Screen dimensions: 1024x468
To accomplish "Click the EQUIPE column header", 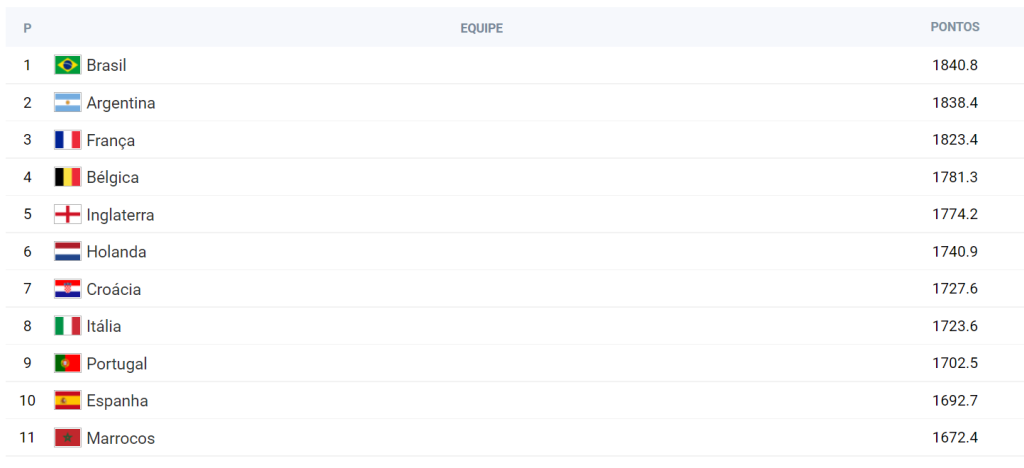I will pos(481,29).
